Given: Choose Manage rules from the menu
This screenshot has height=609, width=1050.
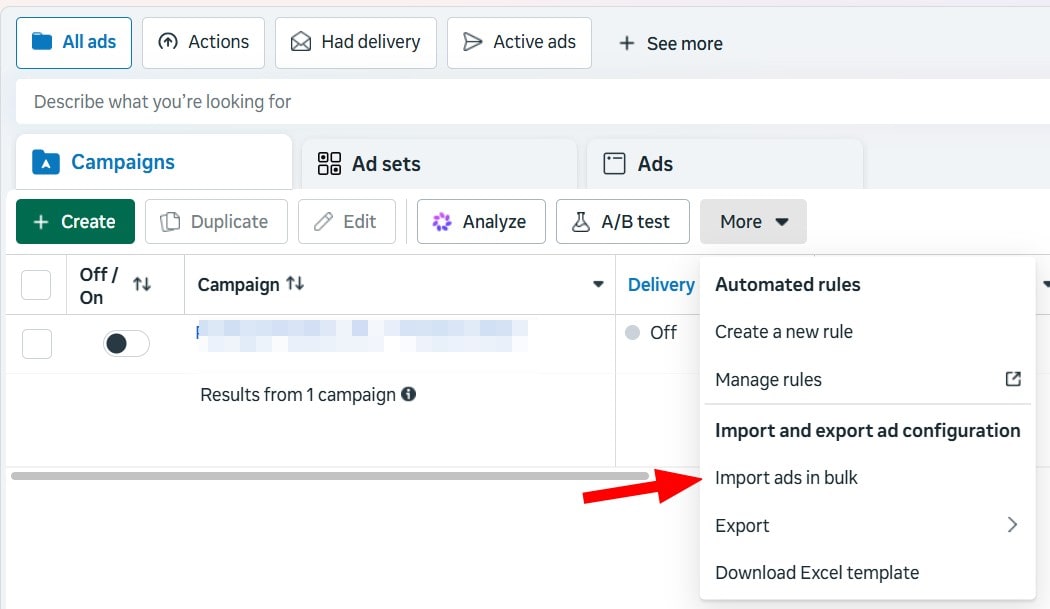Looking at the screenshot, I should (768, 380).
